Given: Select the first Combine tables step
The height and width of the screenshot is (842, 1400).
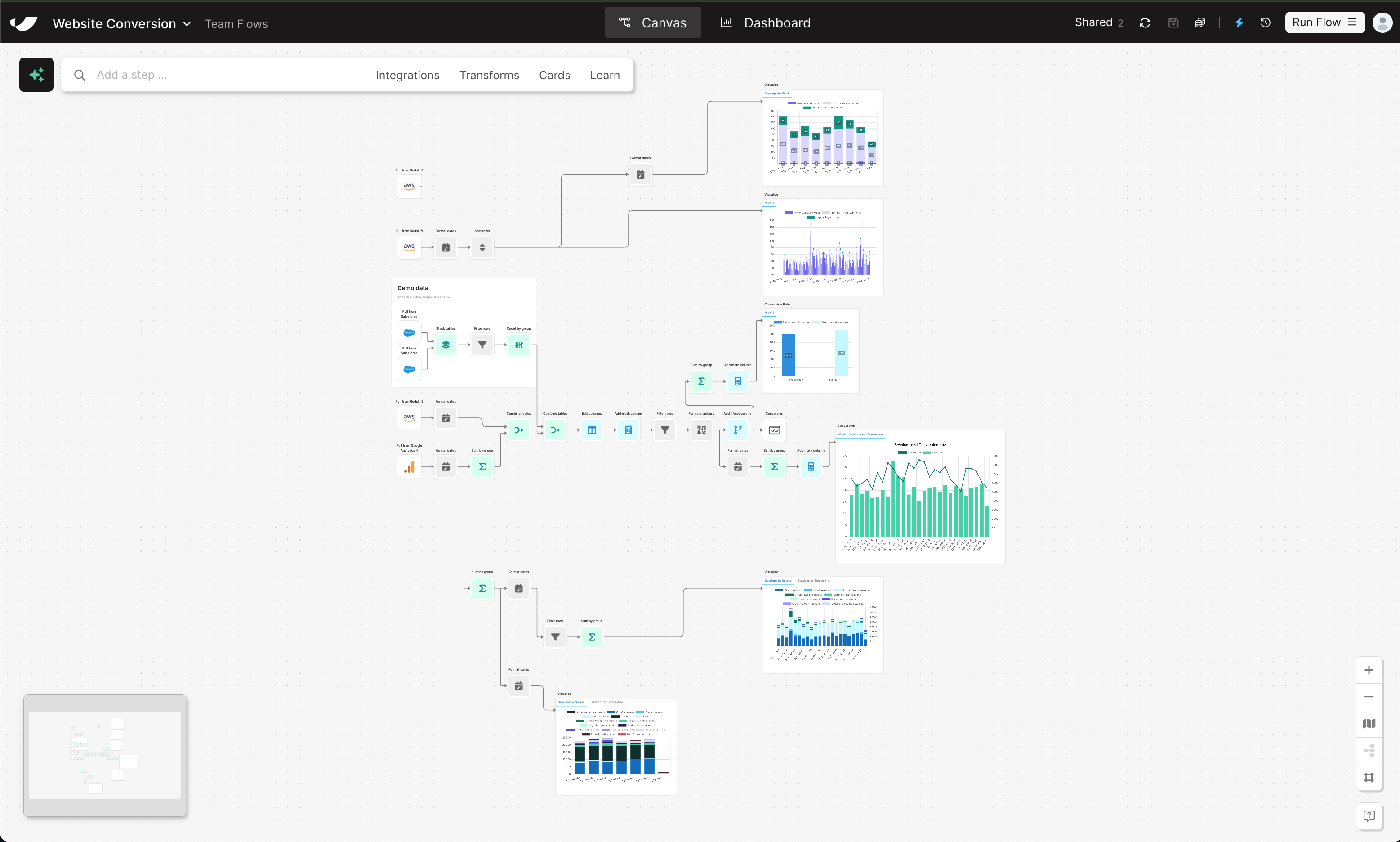Looking at the screenshot, I should tap(518, 430).
